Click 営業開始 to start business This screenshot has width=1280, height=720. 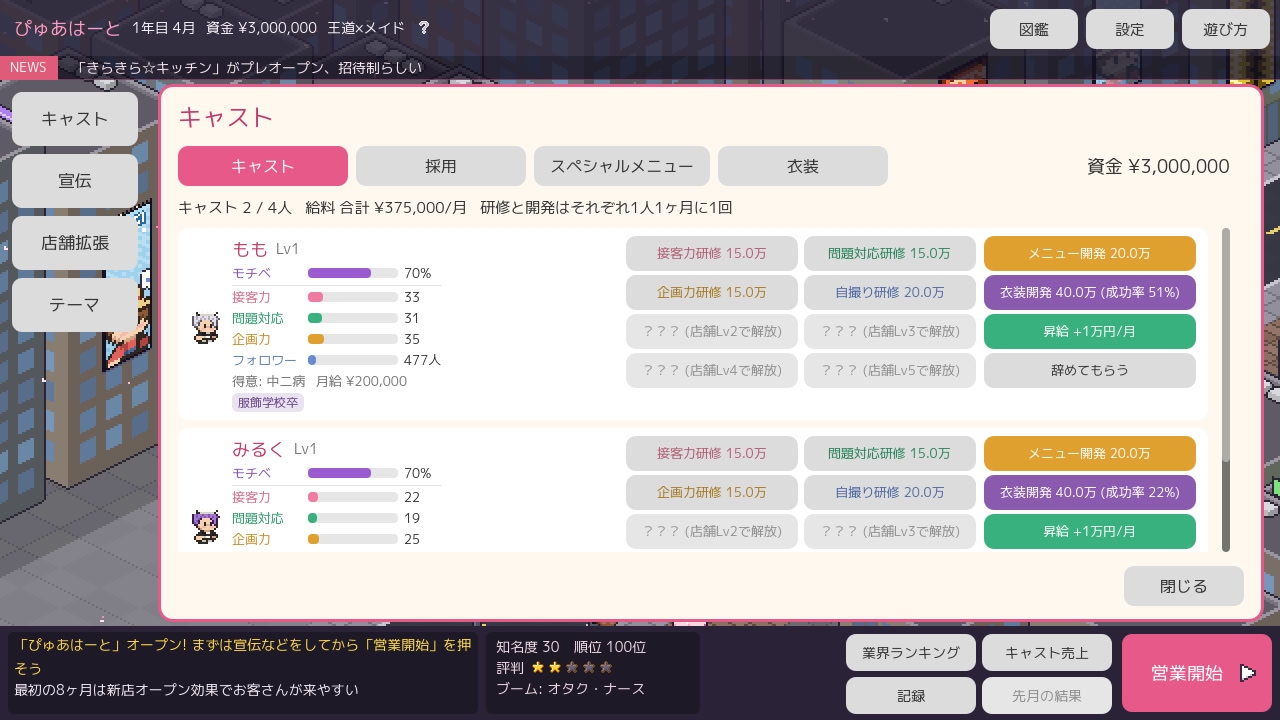point(1197,673)
